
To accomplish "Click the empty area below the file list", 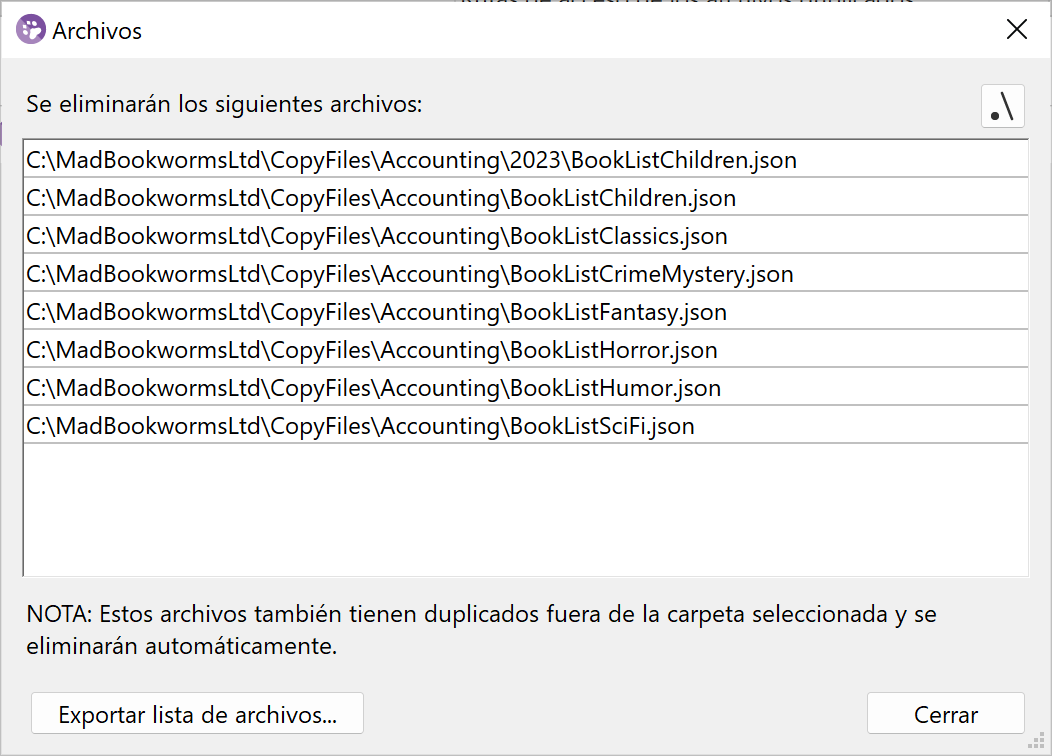I will (x=525, y=510).
